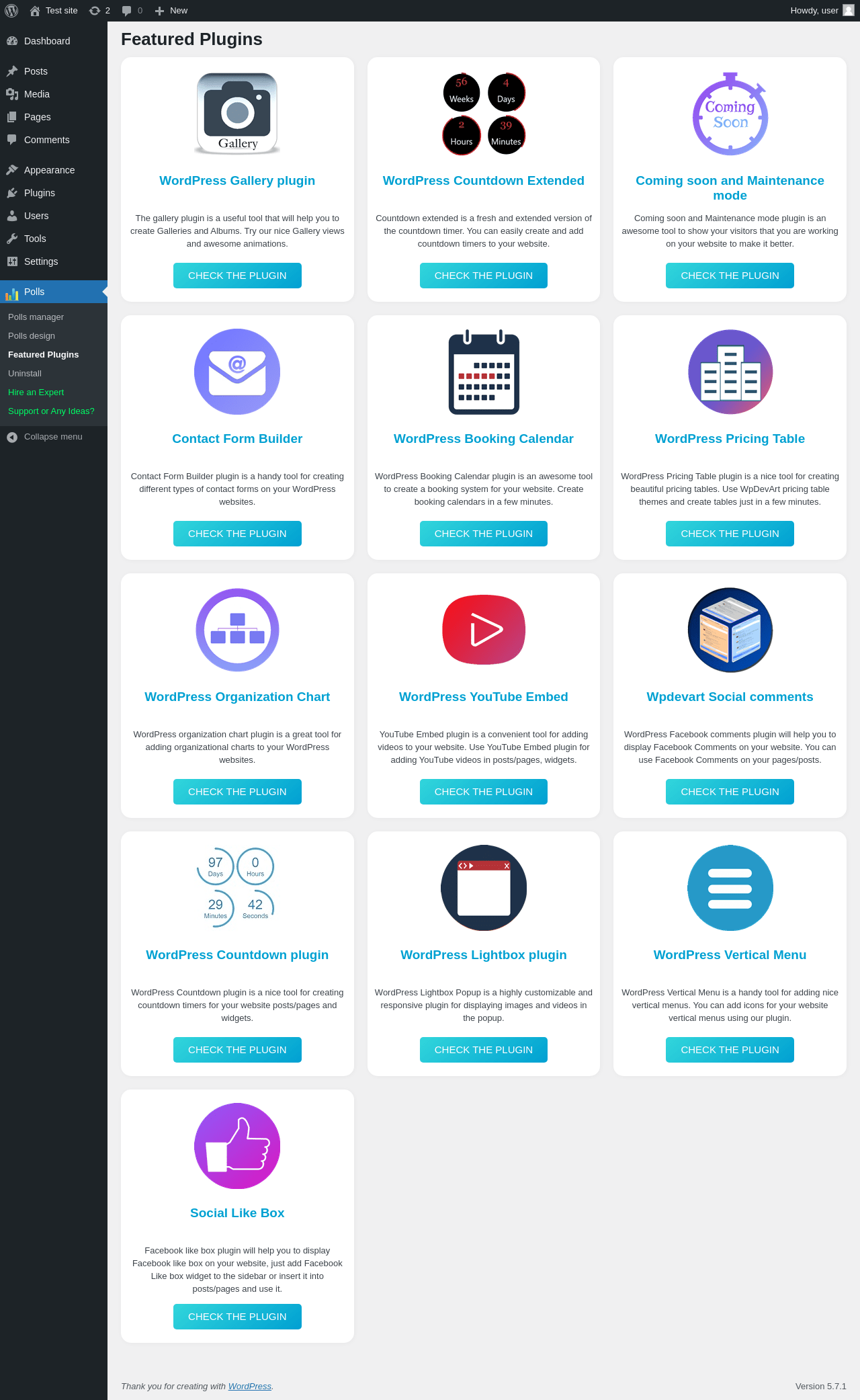Viewport: 860px width, 1400px height.
Task: Click the Pricing Table buildings icon
Action: (x=730, y=372)
